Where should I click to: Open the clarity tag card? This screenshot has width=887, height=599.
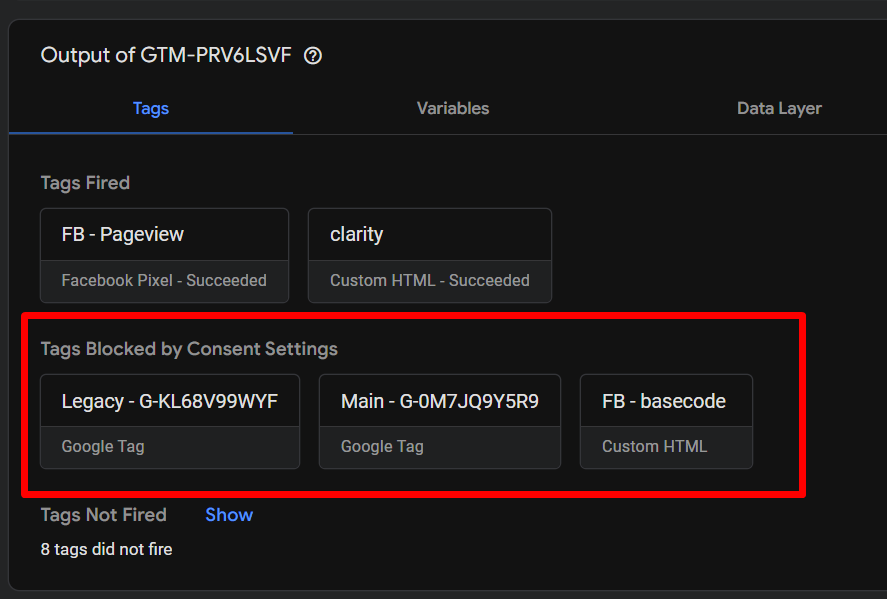(430, 256)
